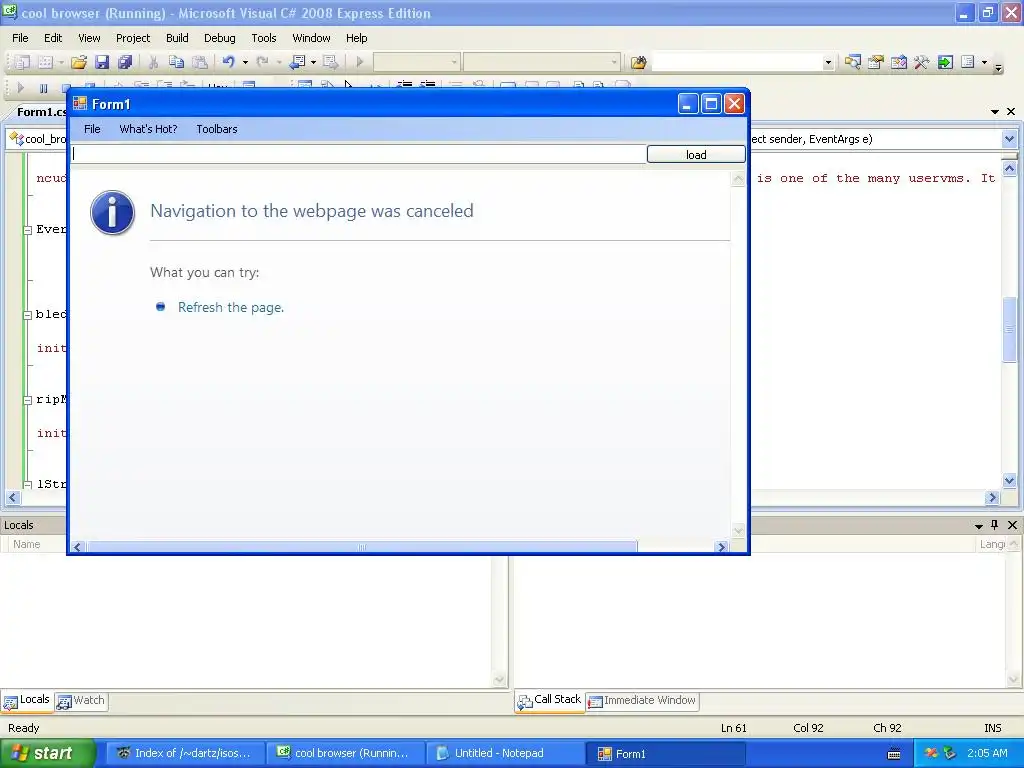Screen dimensions: 1024x768
Task: Click Form1 horizontal scrollbar thumb
Action: pyautogui.click(x=362, y=547)
